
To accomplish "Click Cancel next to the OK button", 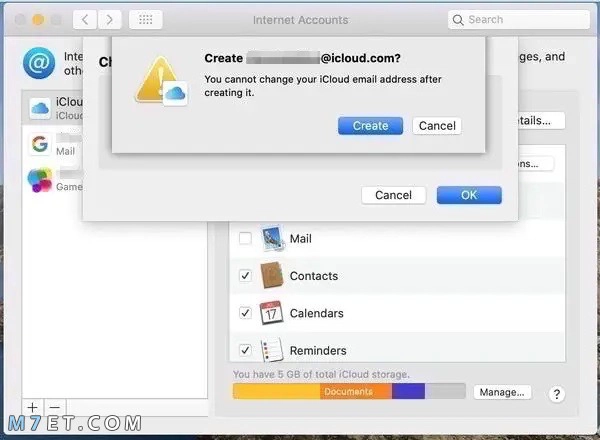I will [393, 195].
